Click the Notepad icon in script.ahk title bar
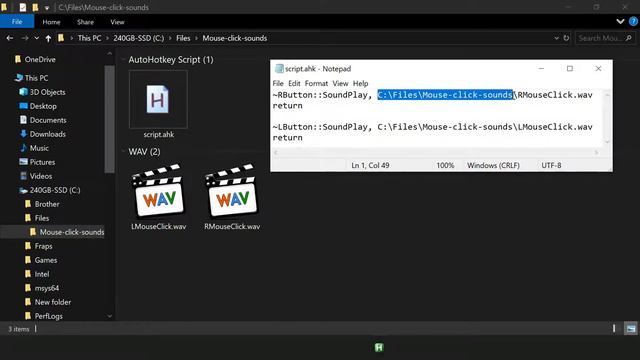 (279, 69)
